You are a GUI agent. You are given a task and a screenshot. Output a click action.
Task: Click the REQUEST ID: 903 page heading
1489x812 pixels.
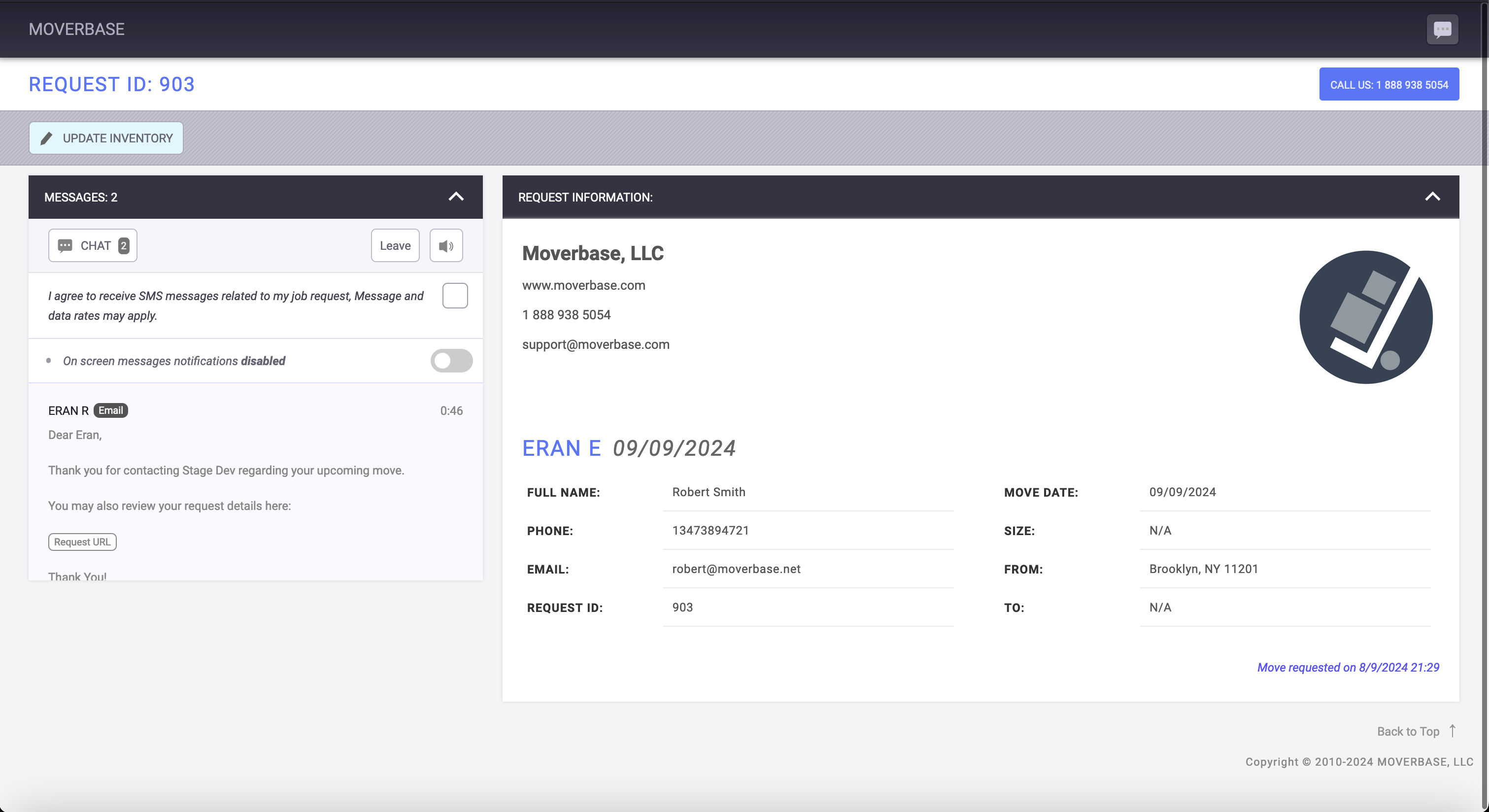click(111, 84)
